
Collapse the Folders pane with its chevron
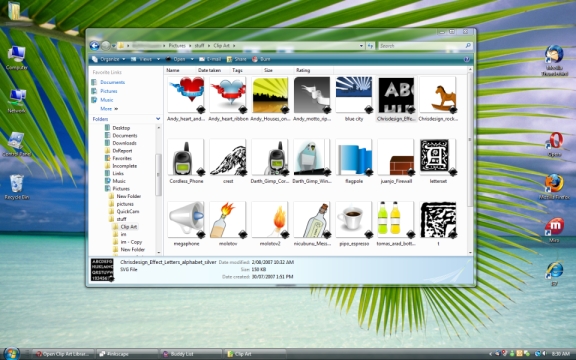tap(158, 119)
